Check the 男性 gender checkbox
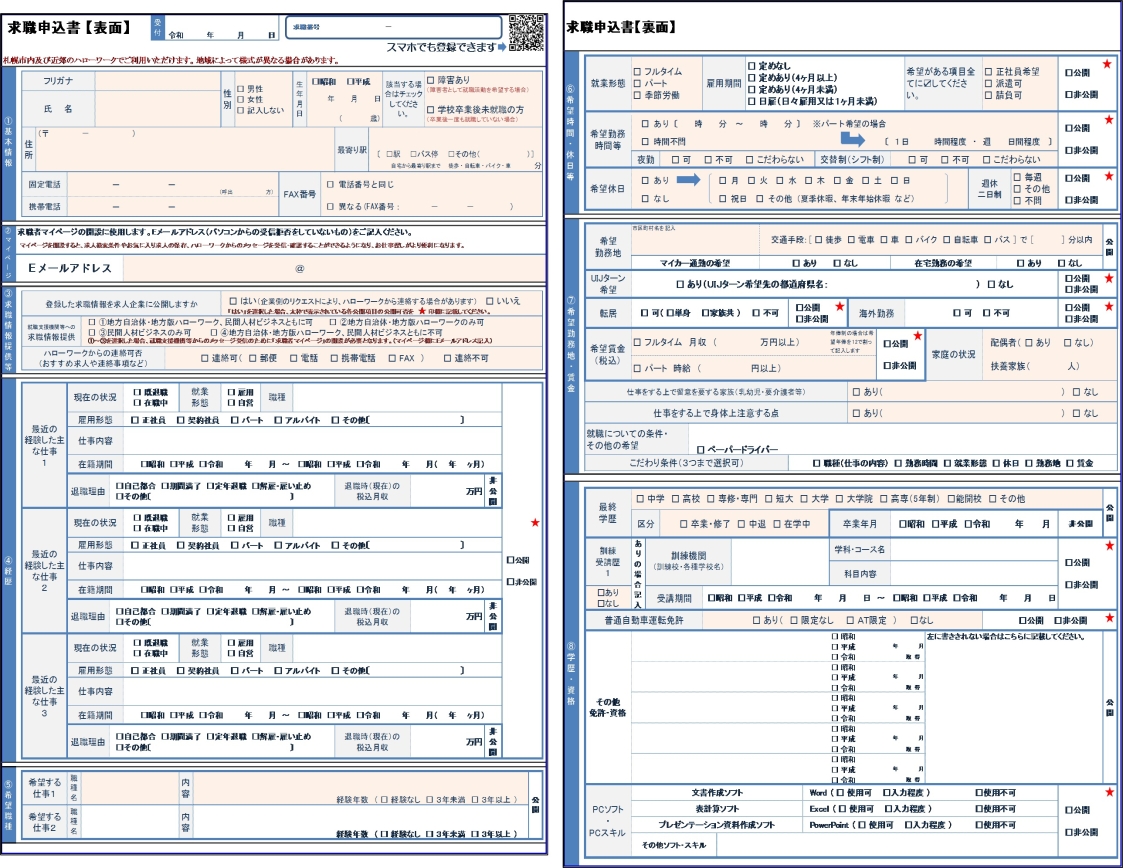Viewport: 1123px width, 868px height. pos(241,89)
